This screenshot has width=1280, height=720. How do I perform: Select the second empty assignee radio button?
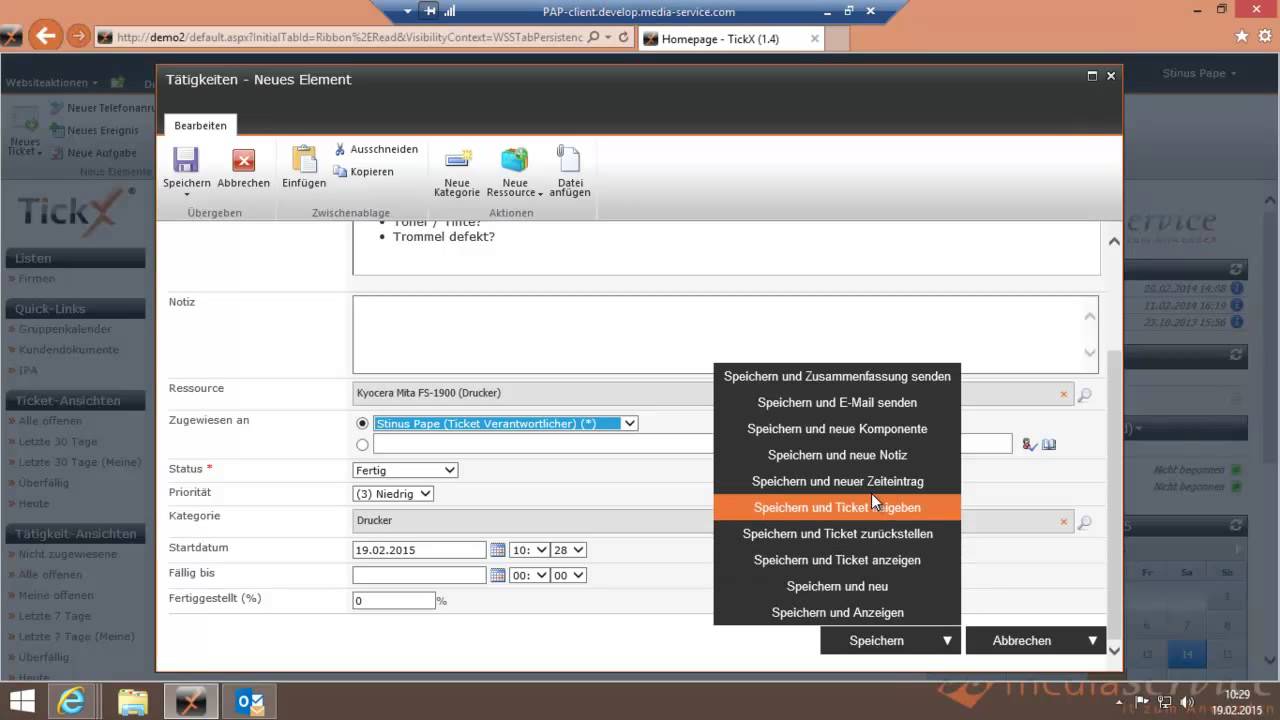(x=362, y=445)
